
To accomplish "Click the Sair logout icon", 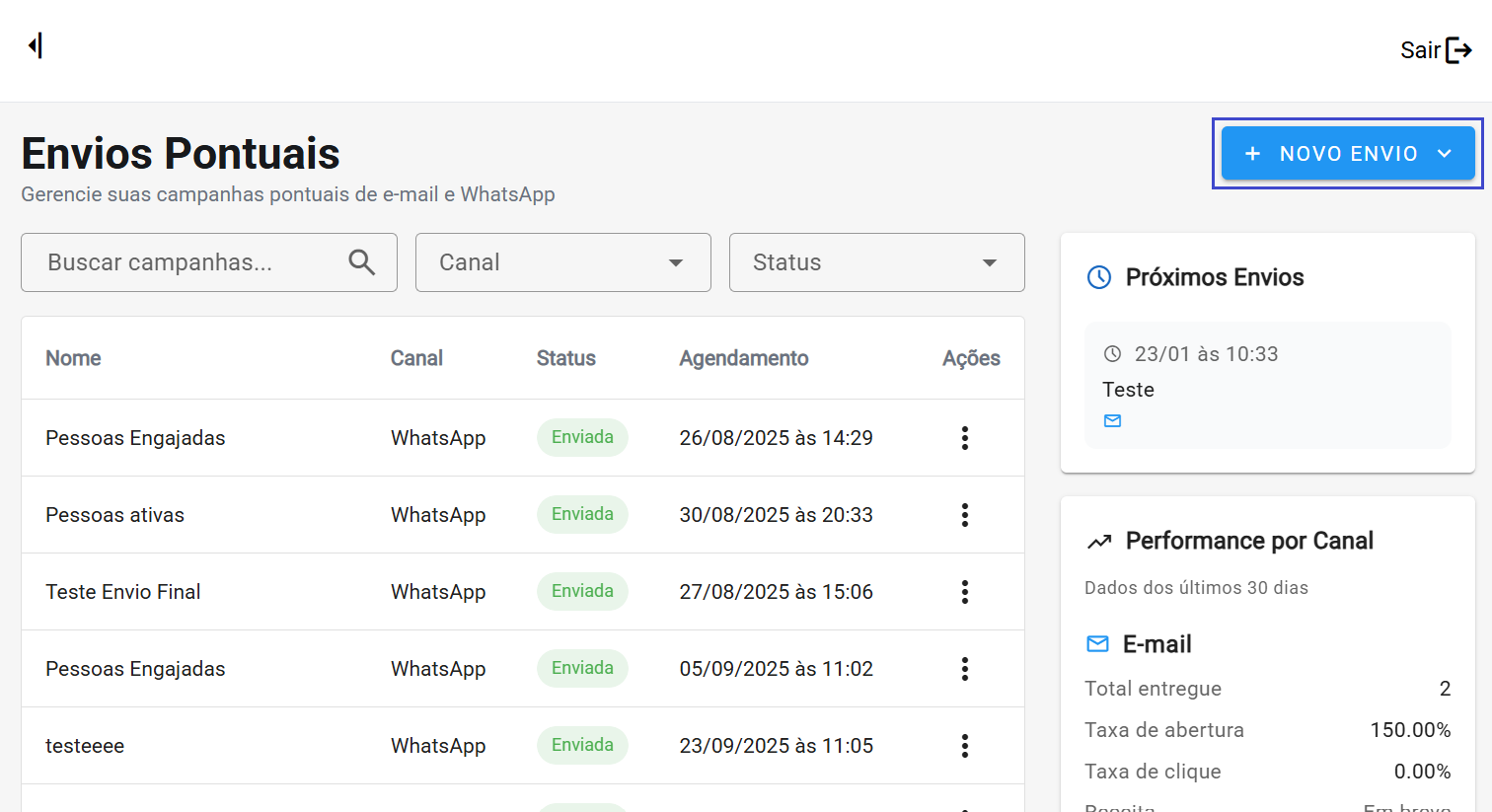I will pos(1458,50).
